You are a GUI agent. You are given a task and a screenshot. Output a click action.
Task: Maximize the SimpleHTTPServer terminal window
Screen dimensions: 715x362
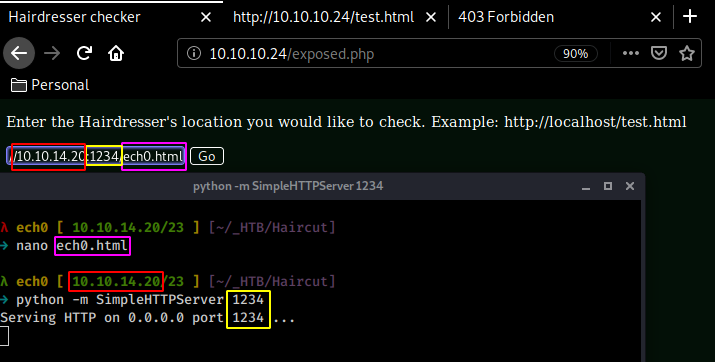tap(608, 186)
